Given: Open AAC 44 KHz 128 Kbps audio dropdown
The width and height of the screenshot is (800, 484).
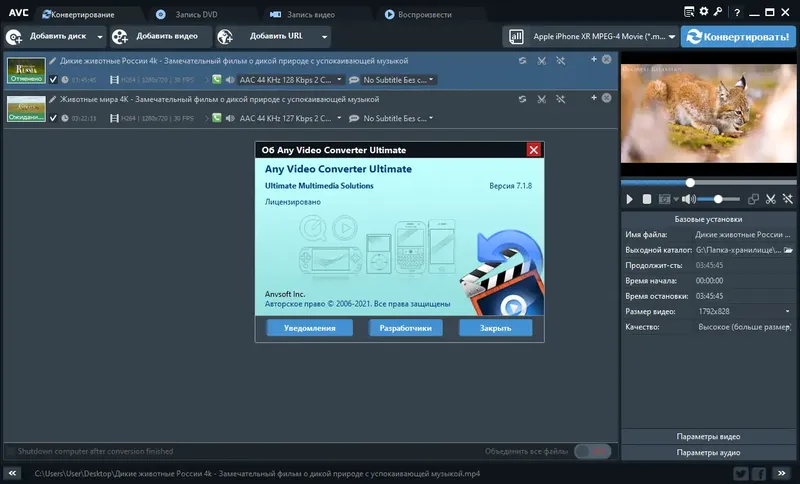Looking at the screenshot, I should (x=290, y=80).
